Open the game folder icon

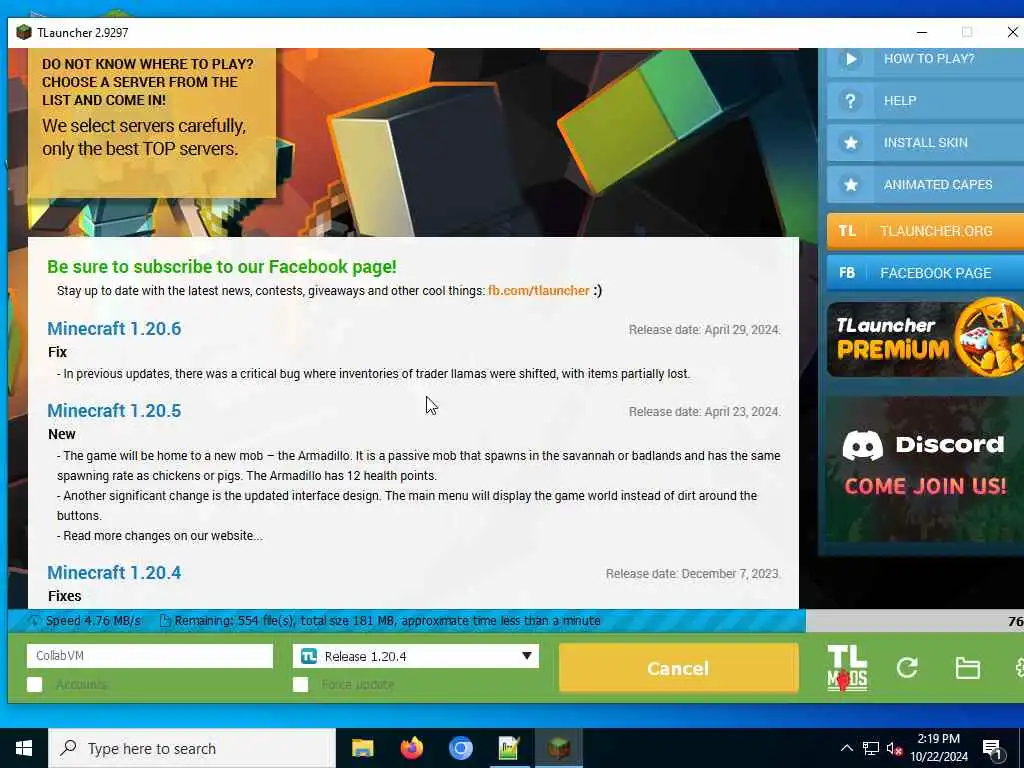click(967, 668)
